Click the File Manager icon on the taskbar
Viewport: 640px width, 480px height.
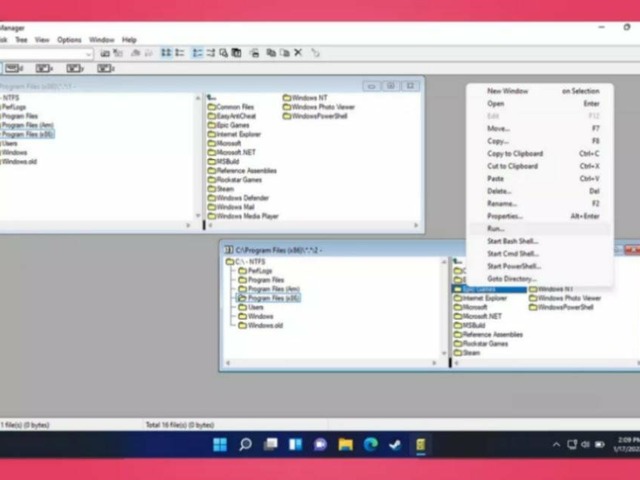[421, 444]
